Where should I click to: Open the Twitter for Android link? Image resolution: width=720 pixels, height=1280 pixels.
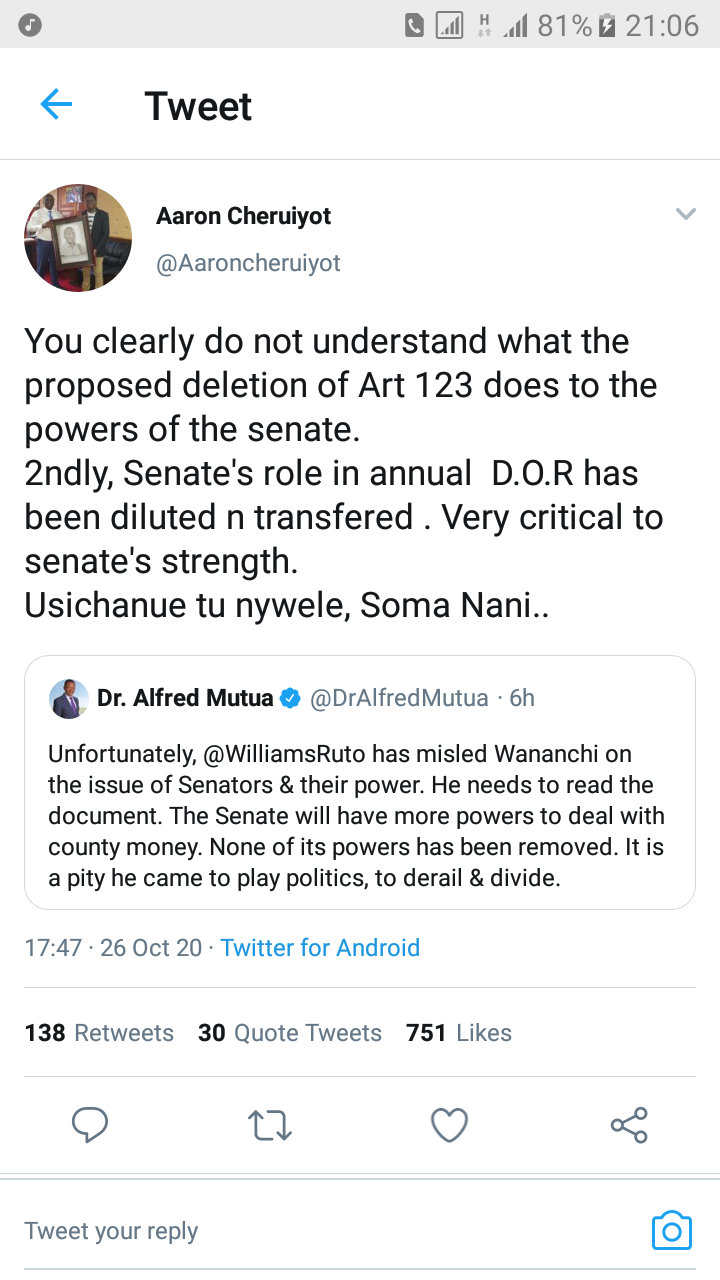[320, 948]
